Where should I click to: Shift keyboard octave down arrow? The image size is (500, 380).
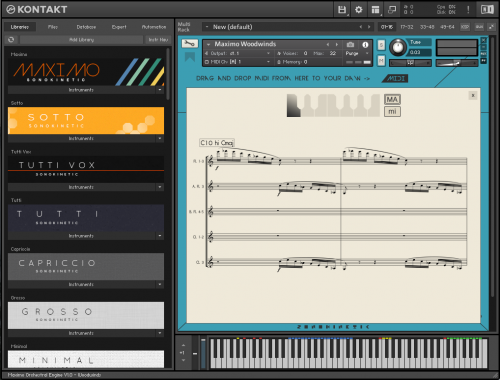coord(183,360)
